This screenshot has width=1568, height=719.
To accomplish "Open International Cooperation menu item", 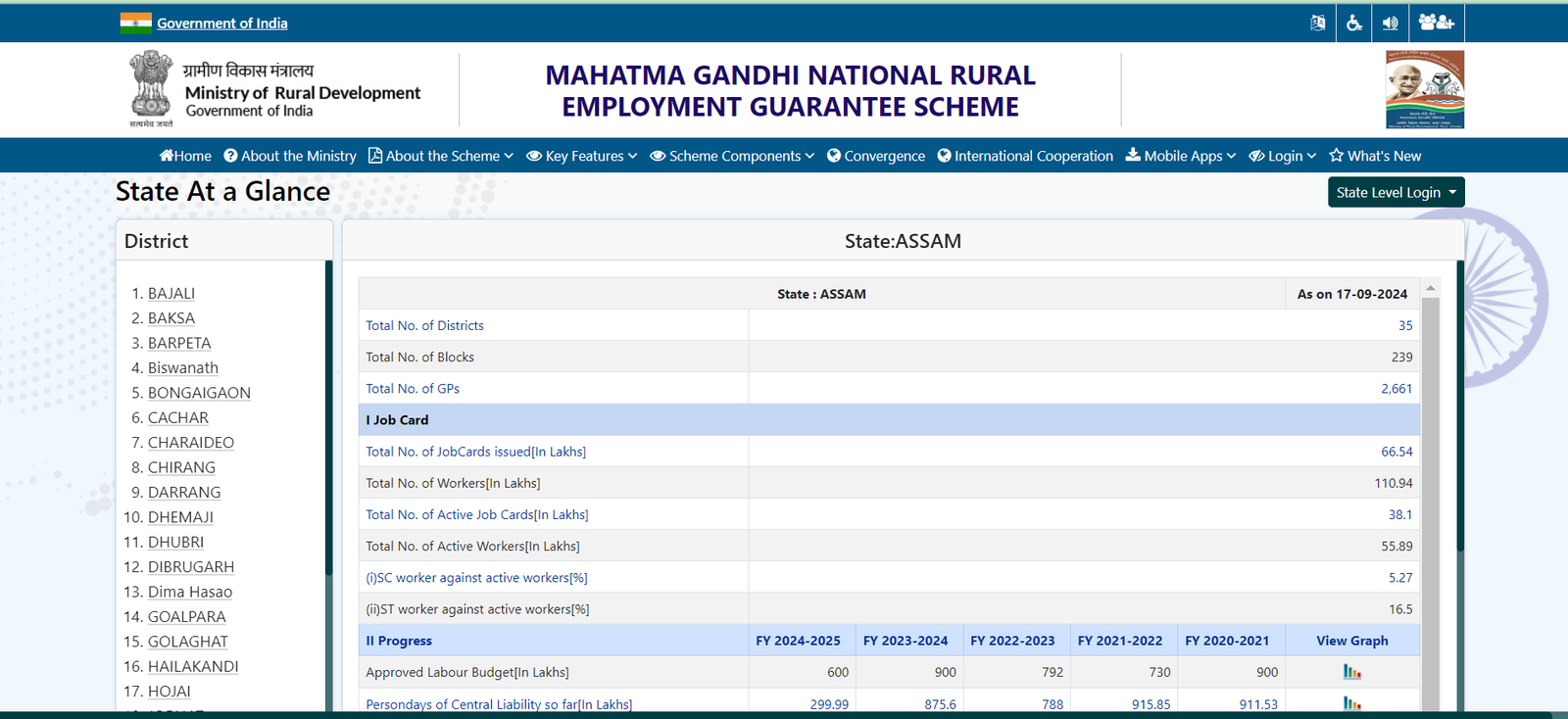I will click(1025, 156).
